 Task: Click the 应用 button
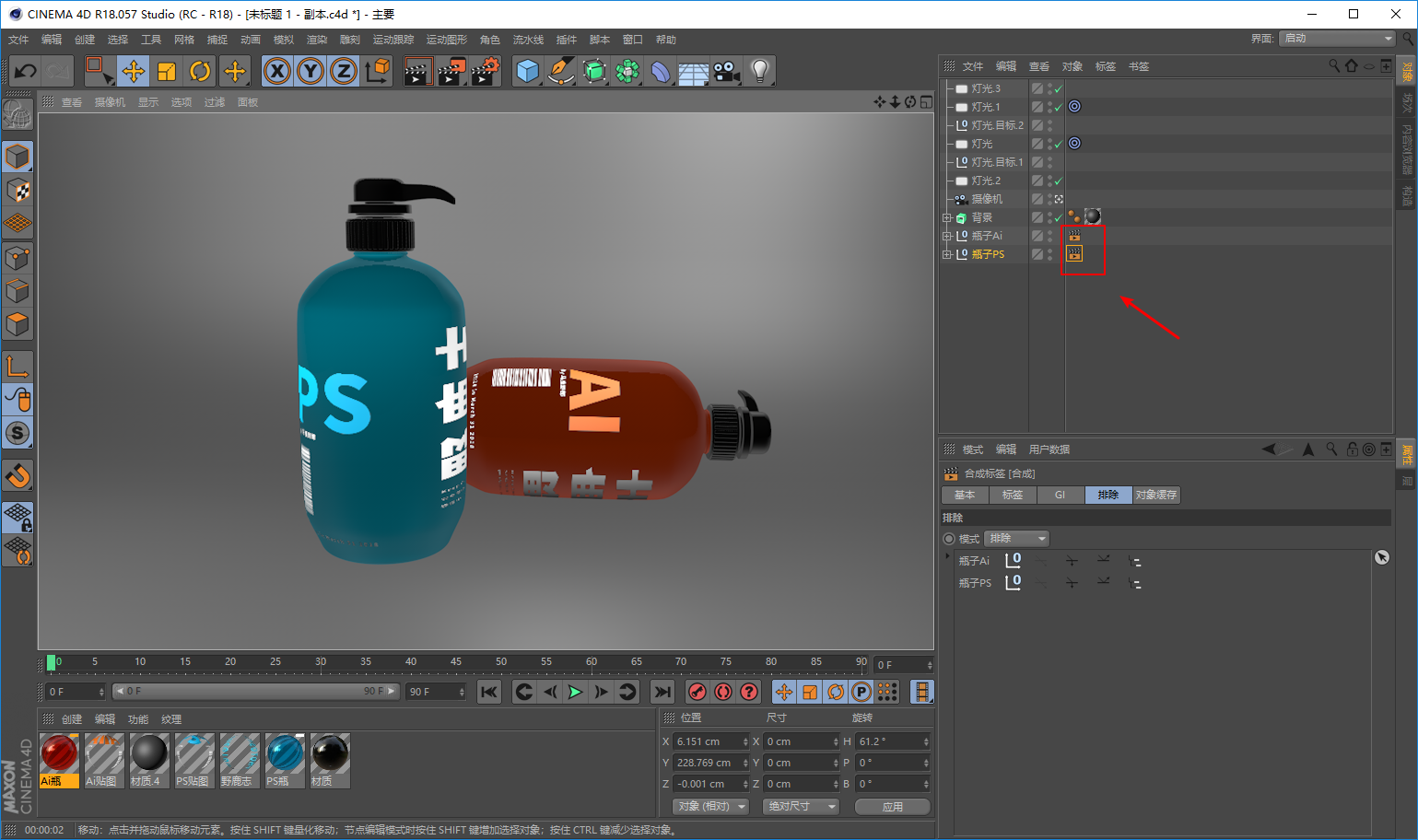[x=892, y=807]
